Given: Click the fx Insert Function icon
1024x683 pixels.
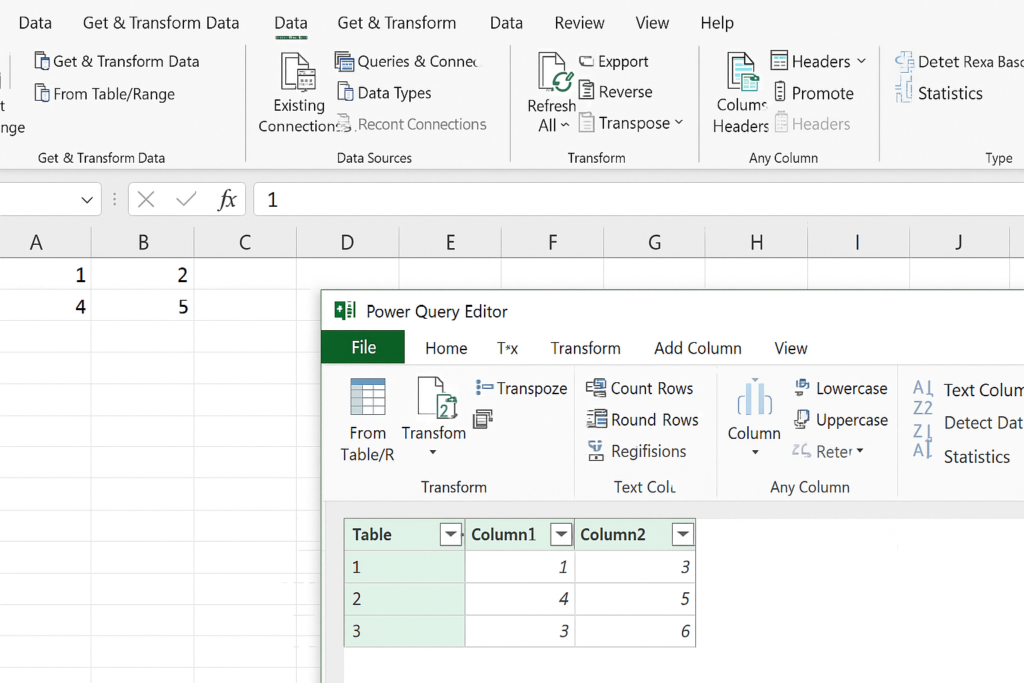Looking at the screenshot, I should tap(226, 199).
